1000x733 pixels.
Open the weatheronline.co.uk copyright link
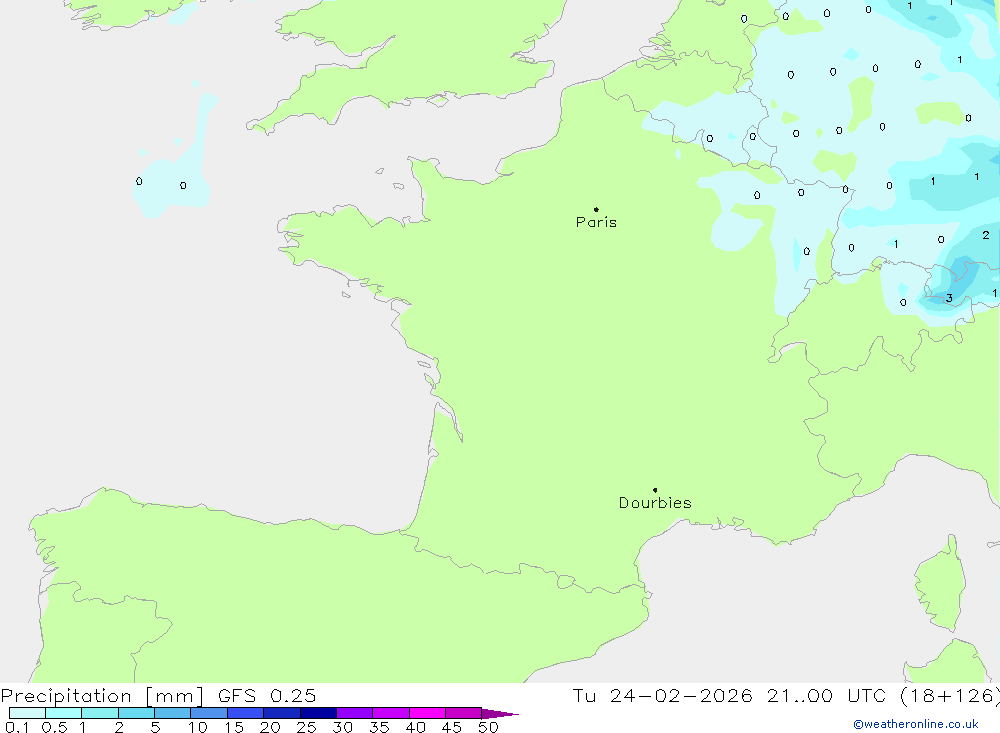(x=915, y=724)
